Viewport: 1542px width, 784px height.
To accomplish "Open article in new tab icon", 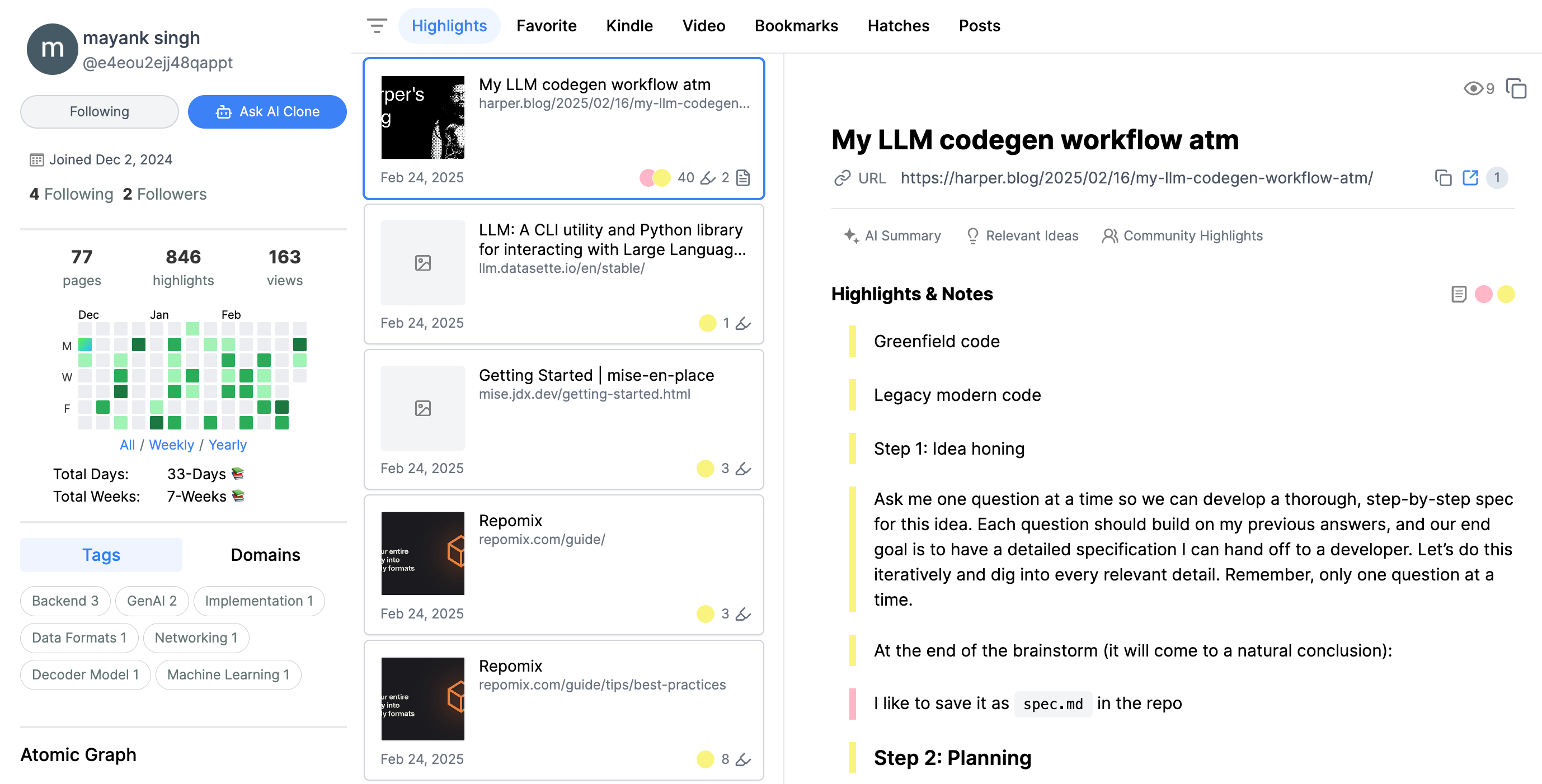I will (1470, 178).
